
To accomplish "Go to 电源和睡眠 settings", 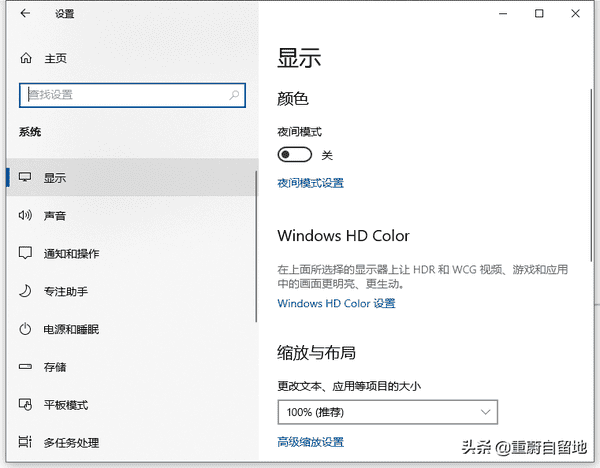I will point(132,329).
